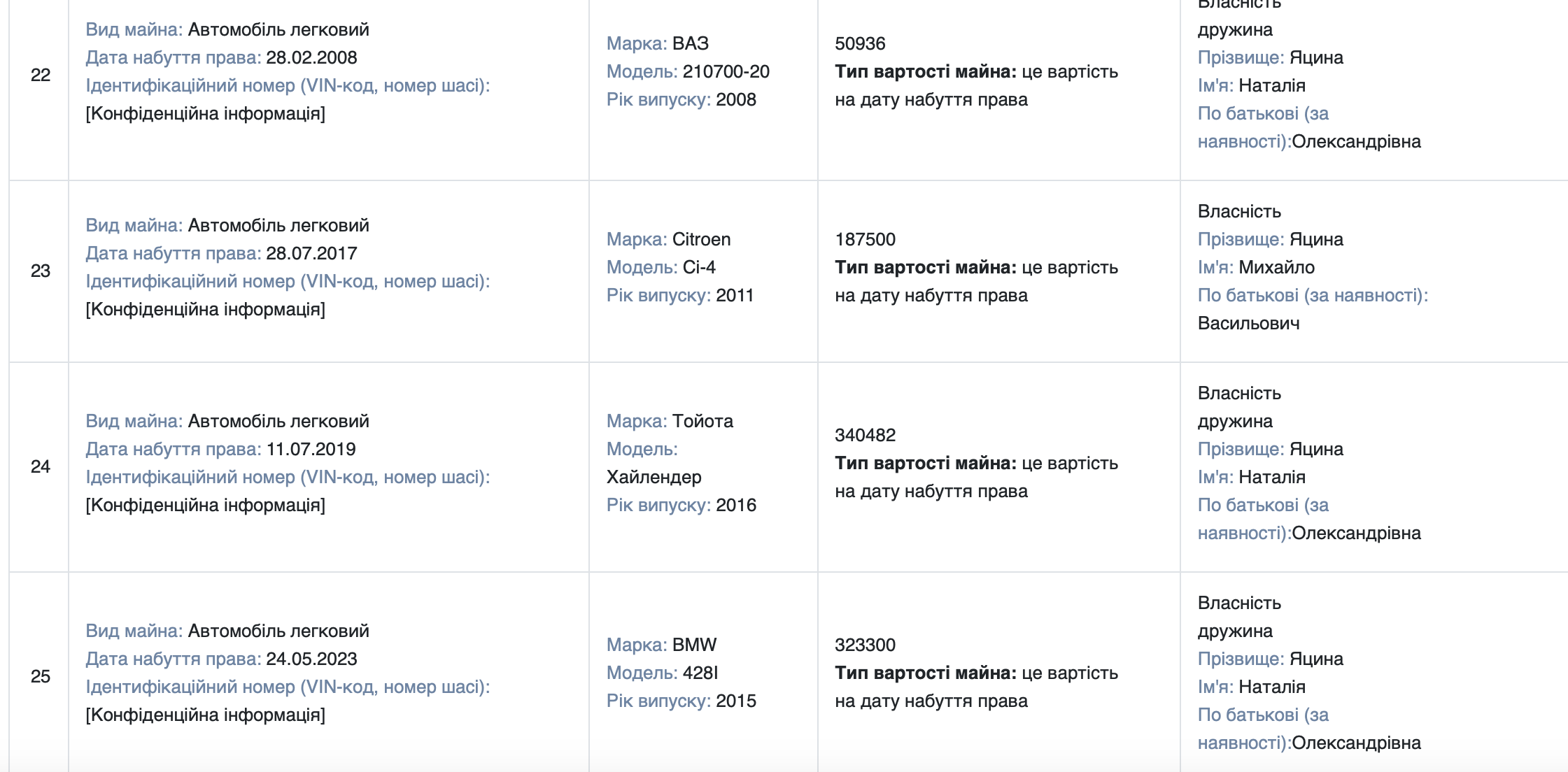Screen dimensions: 1568x772
Task: Click the ВАЗ brand text
Action: point(691,43)
